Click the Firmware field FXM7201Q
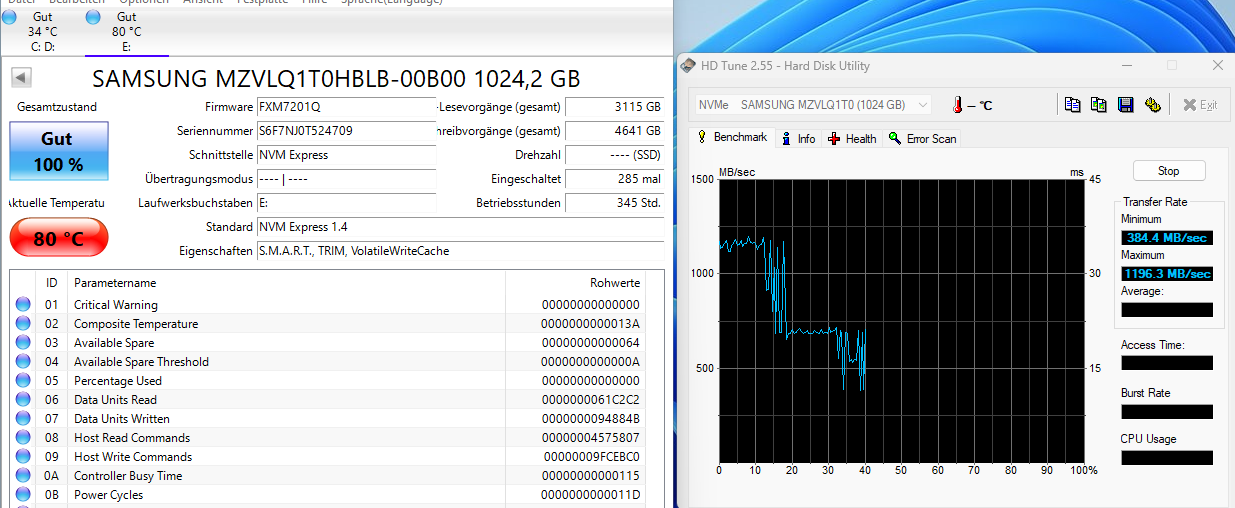1235x508 pixels. [x=346, y=107]
